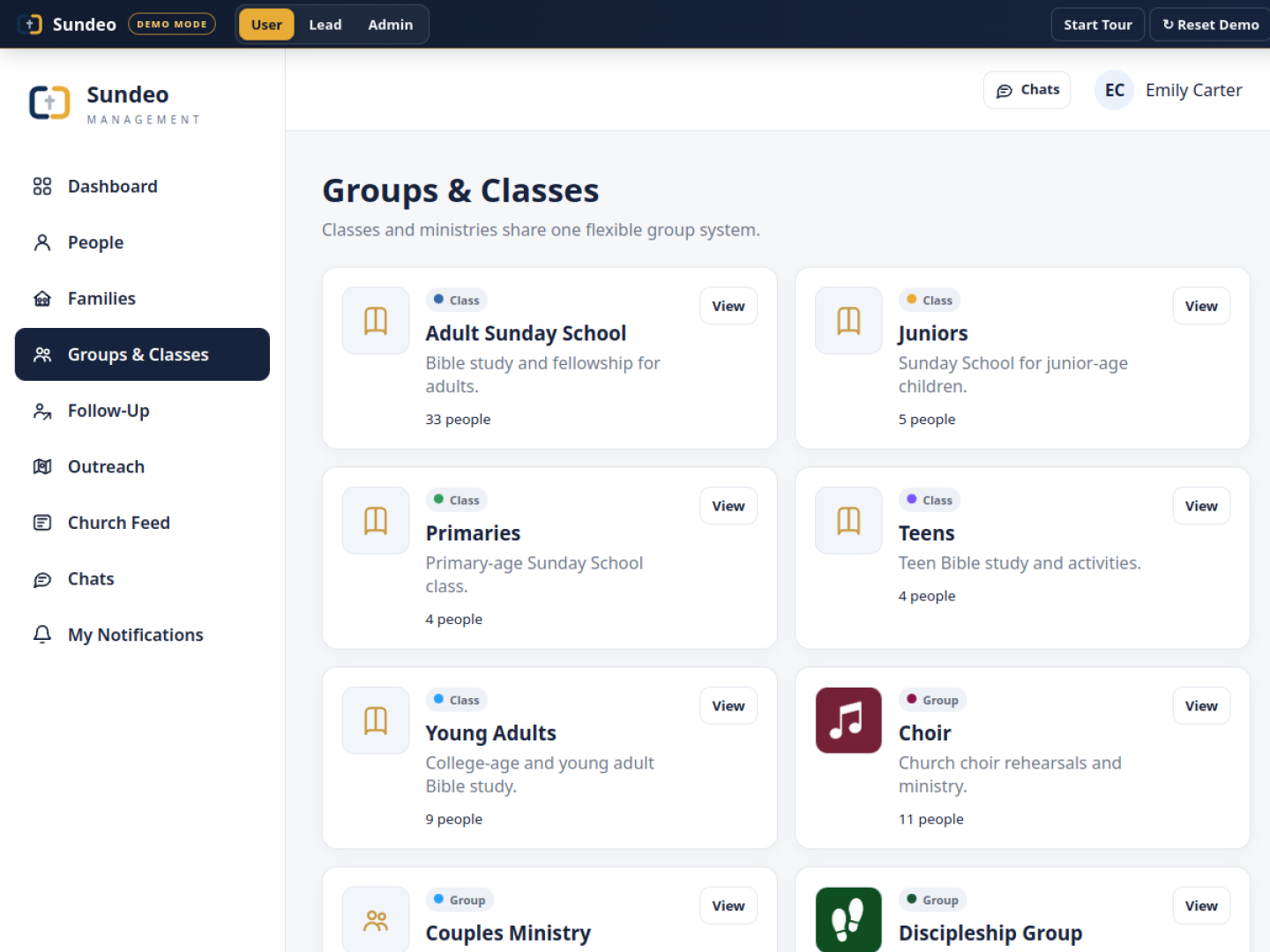Click the '9 people' count

pos(454,819)
